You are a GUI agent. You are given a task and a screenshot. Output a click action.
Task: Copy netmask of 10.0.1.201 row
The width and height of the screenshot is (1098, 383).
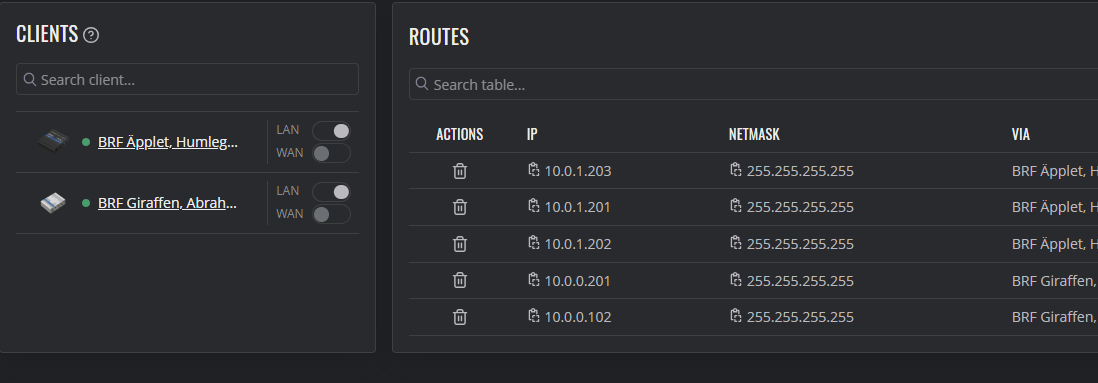pos(735,206)
